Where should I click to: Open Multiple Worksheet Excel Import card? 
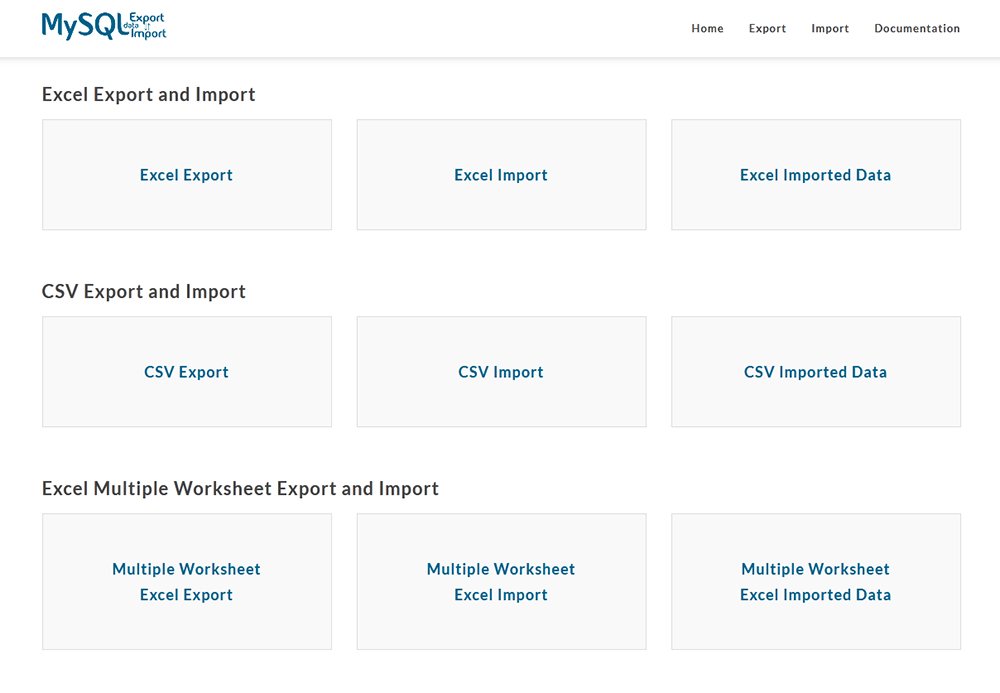(x=501, y=581)
